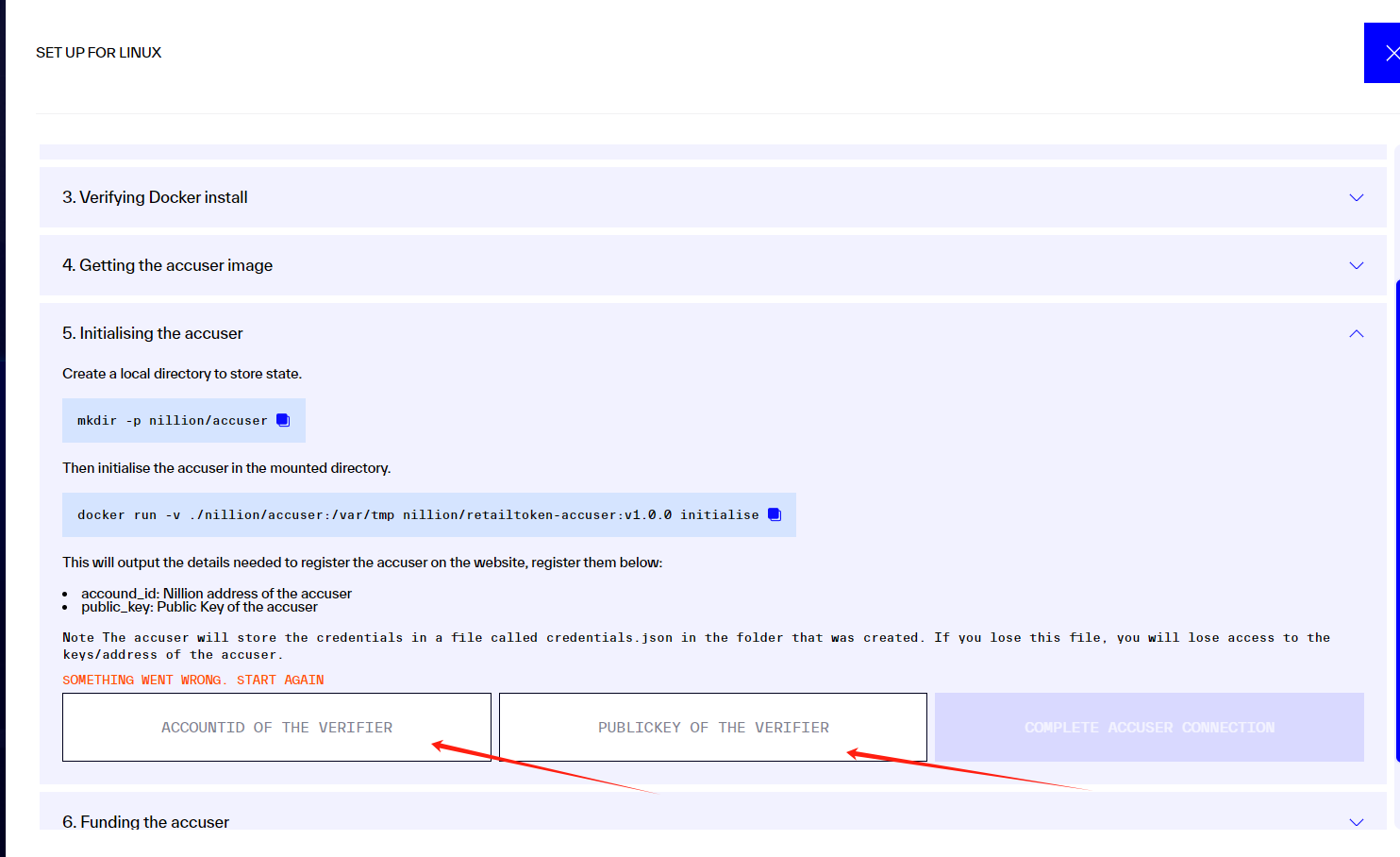
Task: Select '4. Getting the accuser image' heading
Action: point(167,265)
